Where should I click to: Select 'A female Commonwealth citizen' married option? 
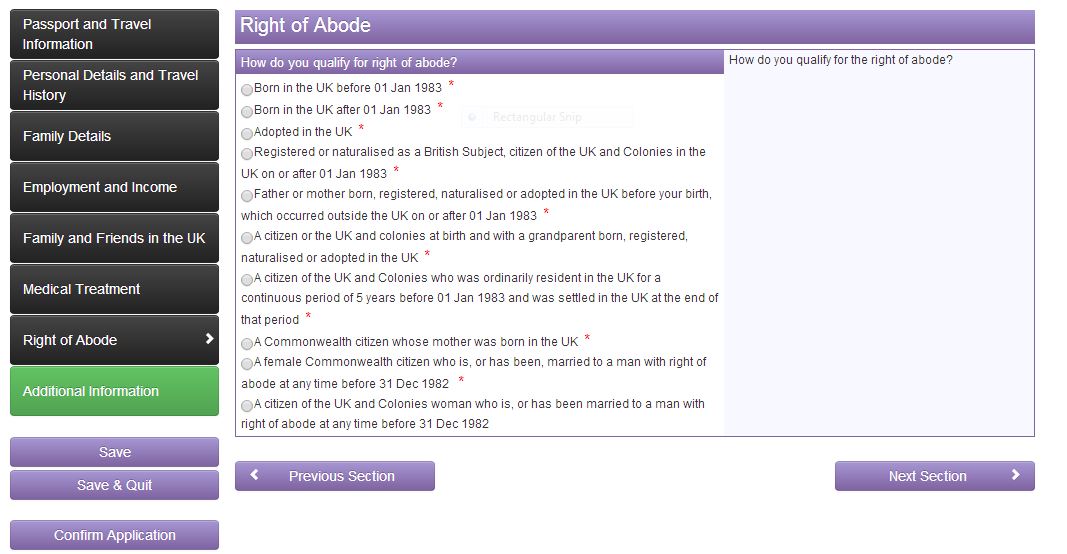click(247, 364)
